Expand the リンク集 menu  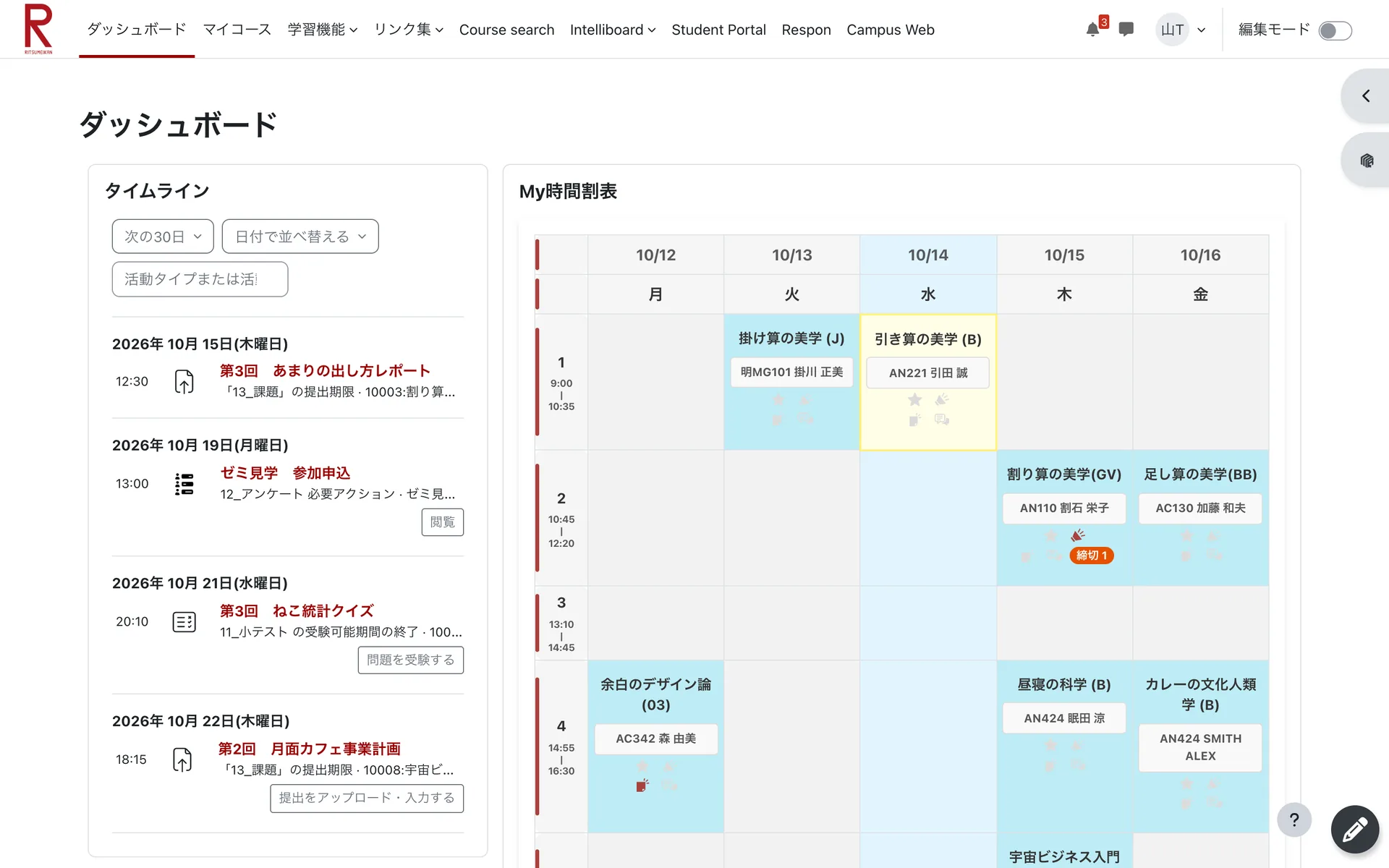[x=408, y=30]
